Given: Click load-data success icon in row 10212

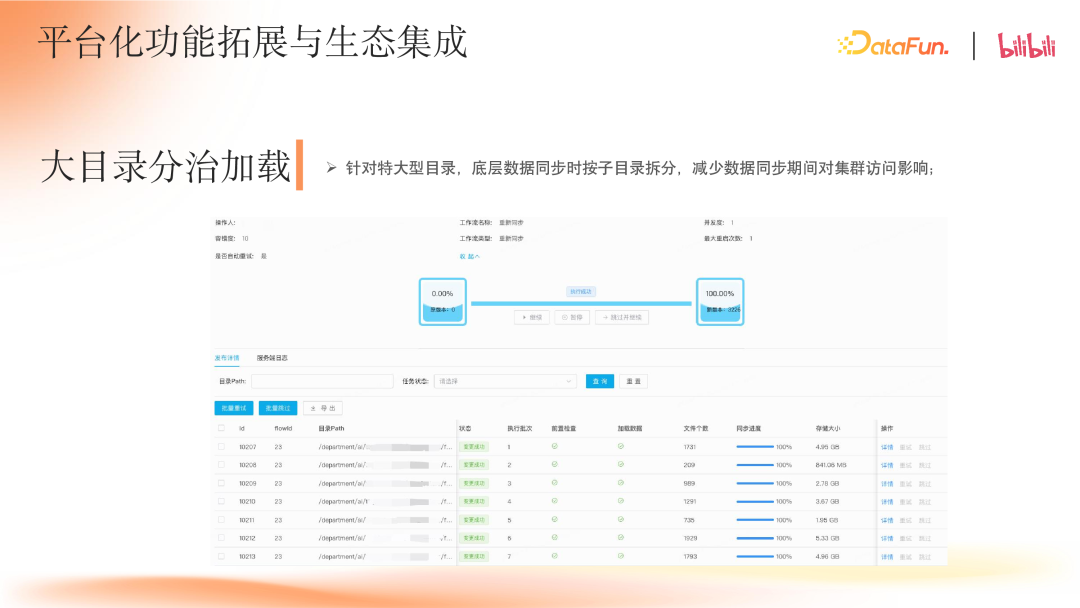Looking at the screenshot, I should tap(621, 537).
